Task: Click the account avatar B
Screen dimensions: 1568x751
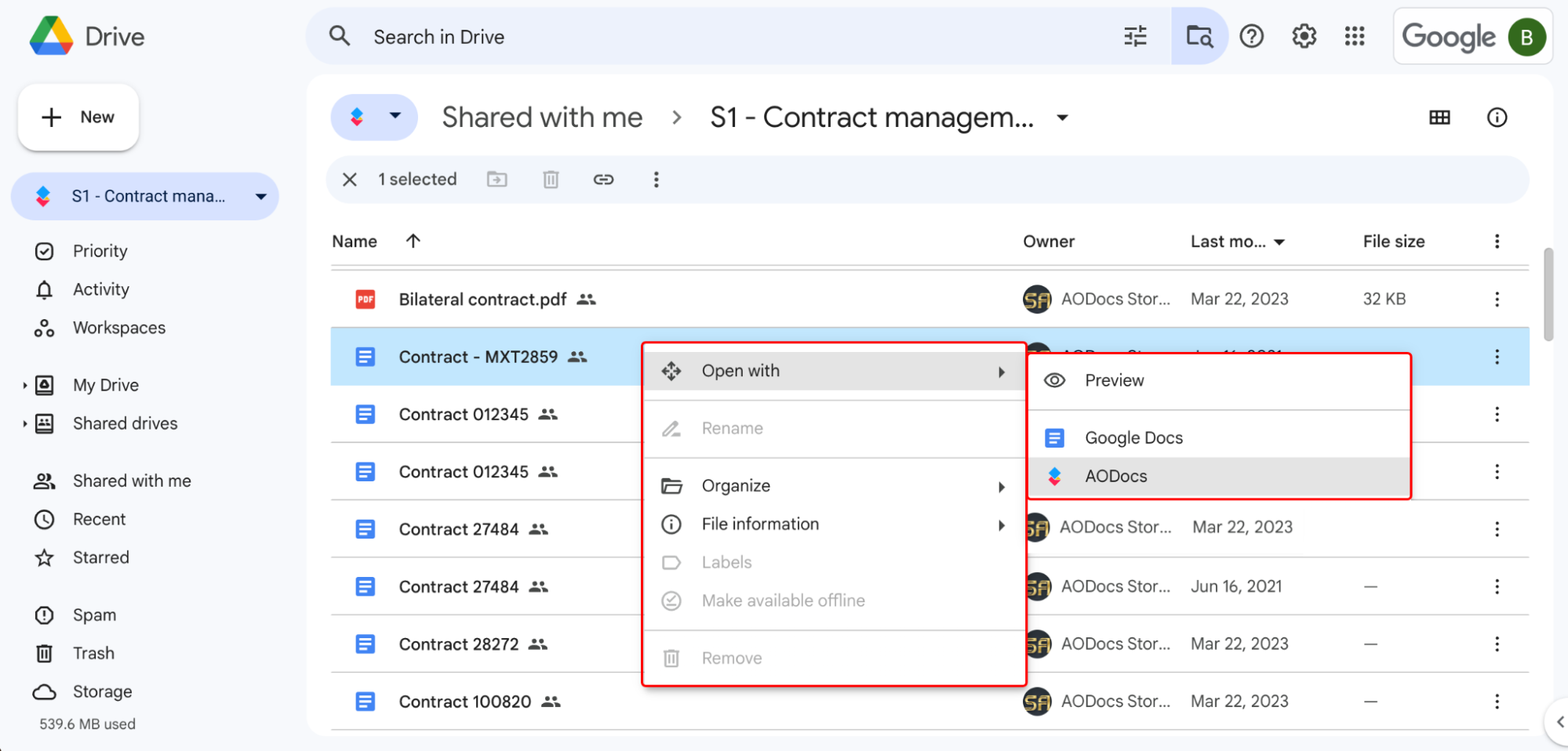Action: [1526, 37]
